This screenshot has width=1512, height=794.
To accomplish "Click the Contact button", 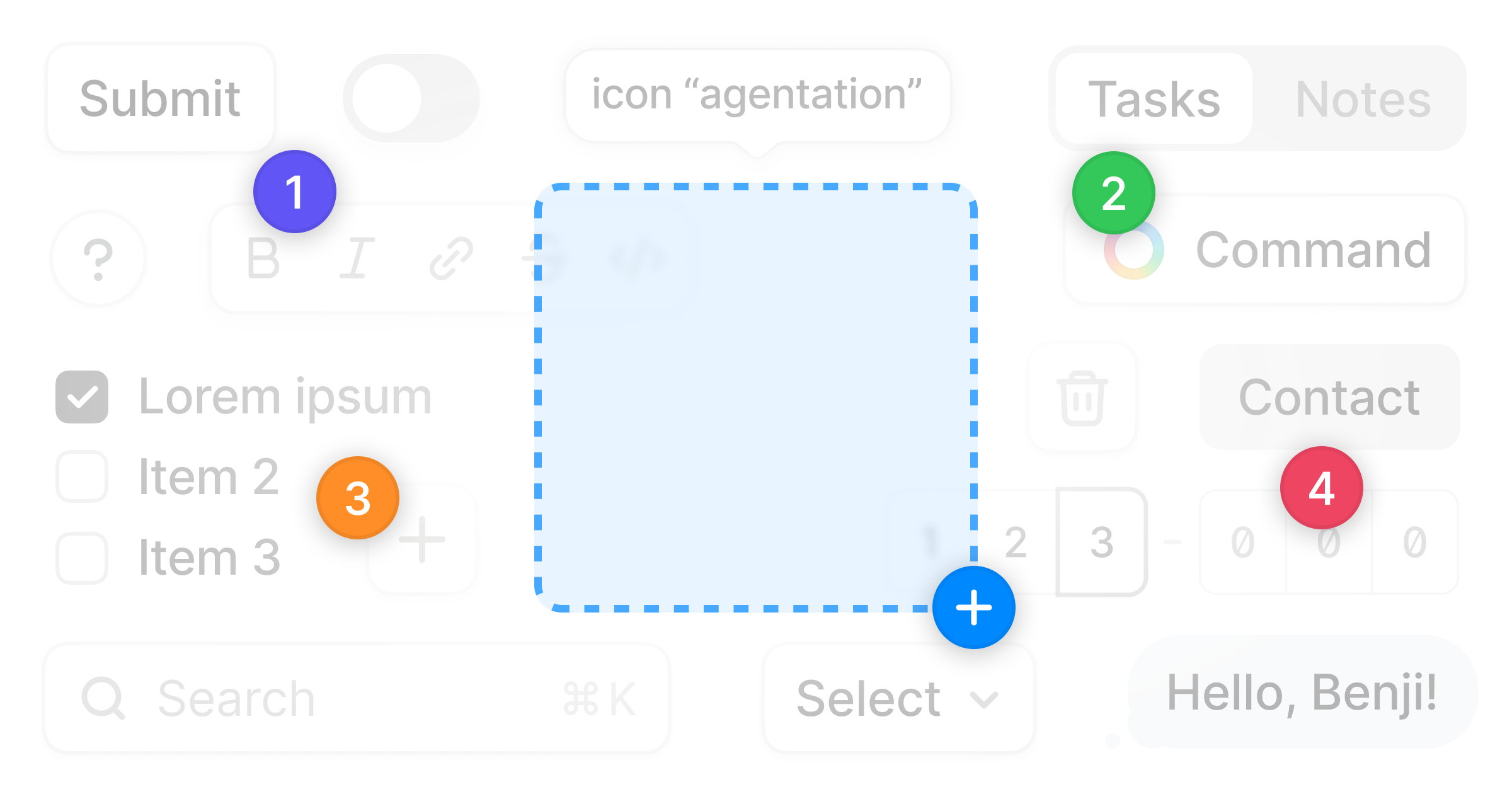I will 1329,397.
